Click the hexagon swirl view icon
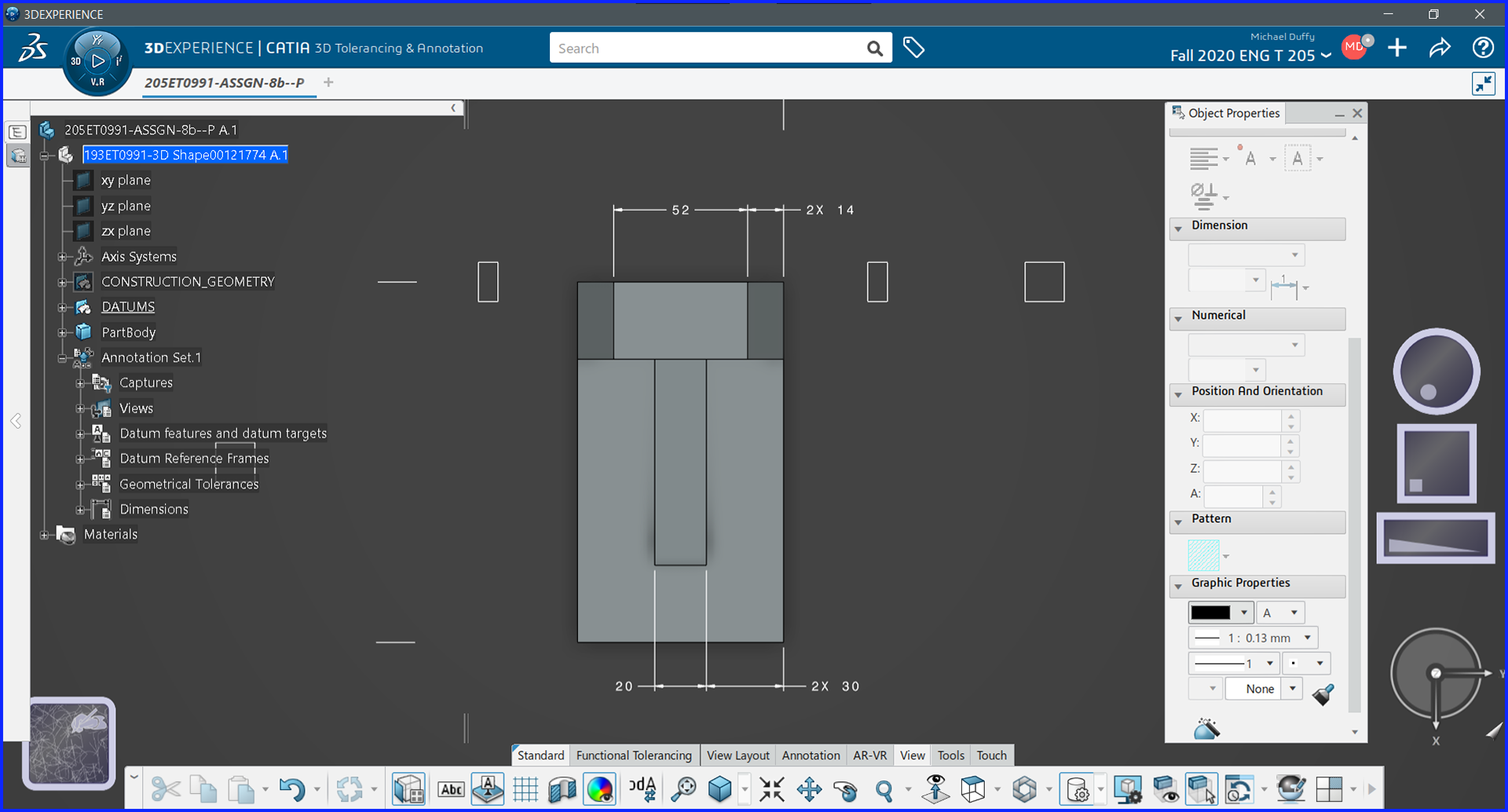 pos(1024,789)
